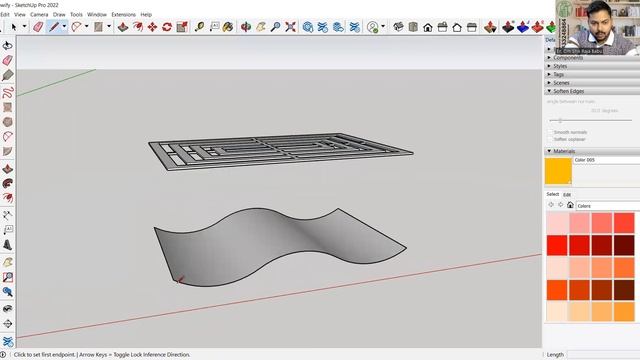
Task: Switch to materials Edit tab
Action: tap(567, 195)
